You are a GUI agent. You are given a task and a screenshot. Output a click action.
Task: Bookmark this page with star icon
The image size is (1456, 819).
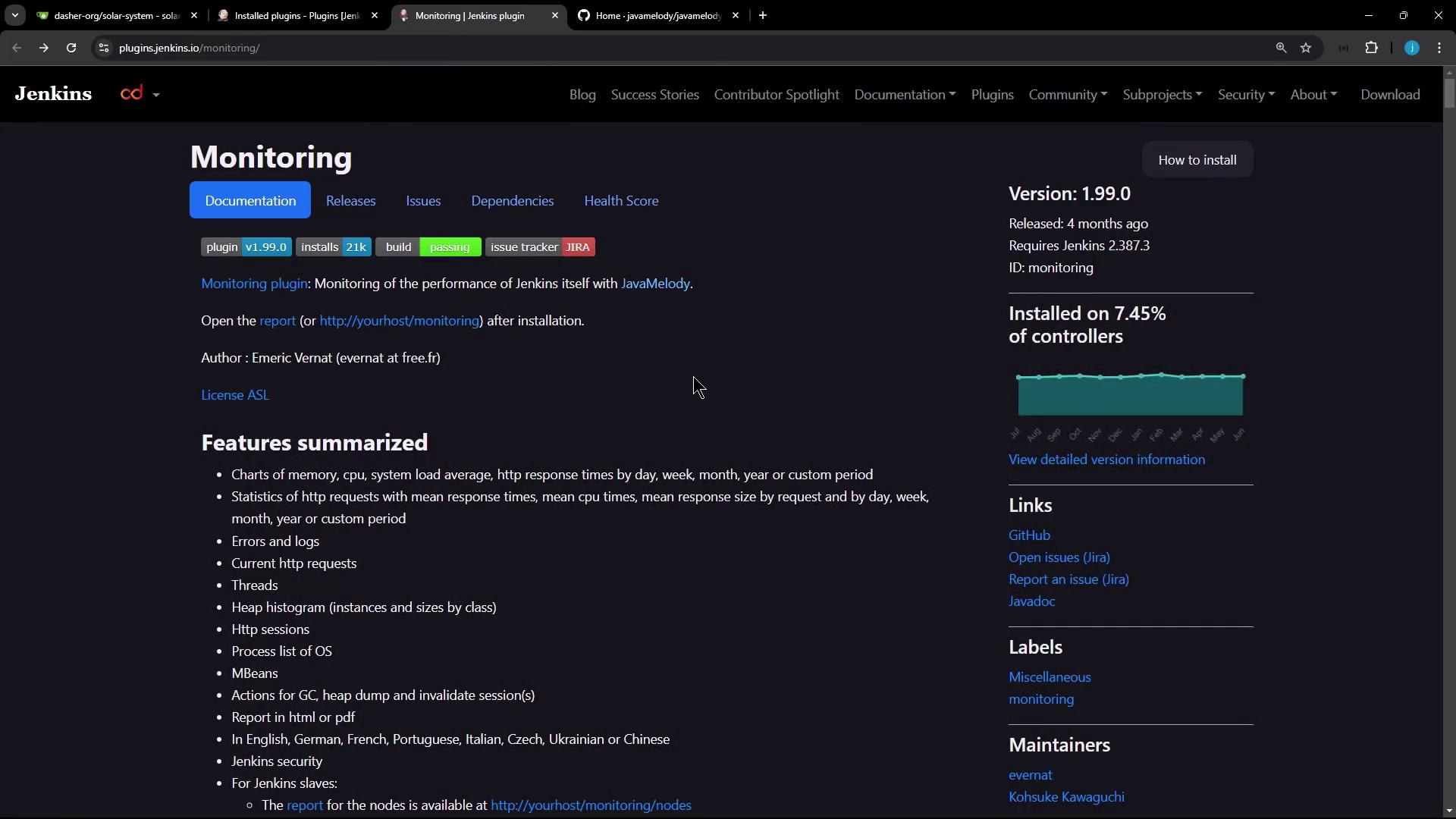(x=1306, y=48)
